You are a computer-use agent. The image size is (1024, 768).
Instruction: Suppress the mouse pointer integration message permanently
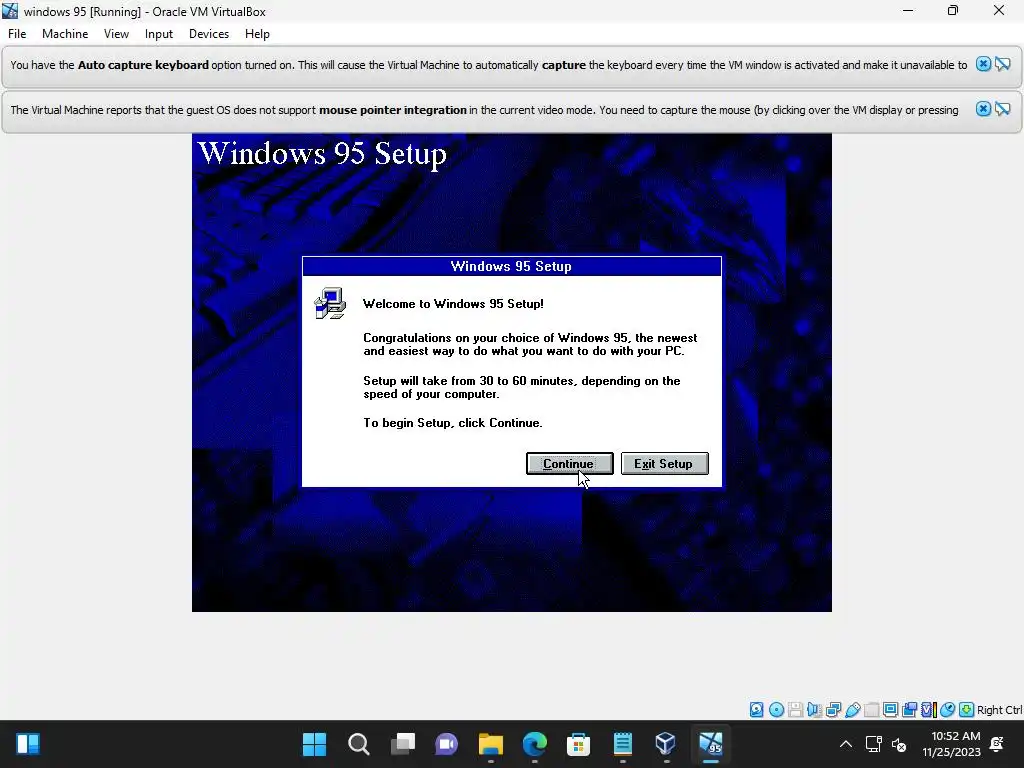coord(1003,109)
